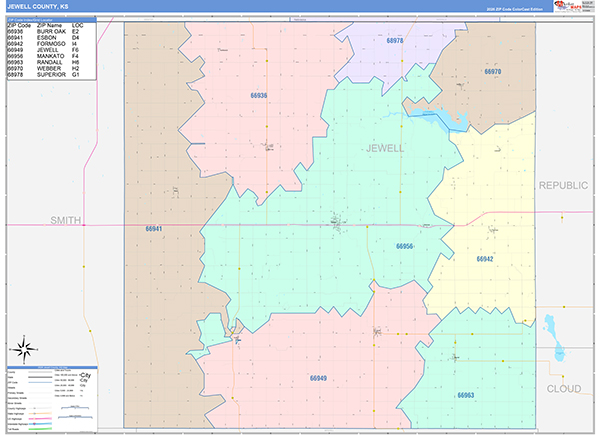Click the compass rose icon
The image size is (600, 435).
pos(24,349)
